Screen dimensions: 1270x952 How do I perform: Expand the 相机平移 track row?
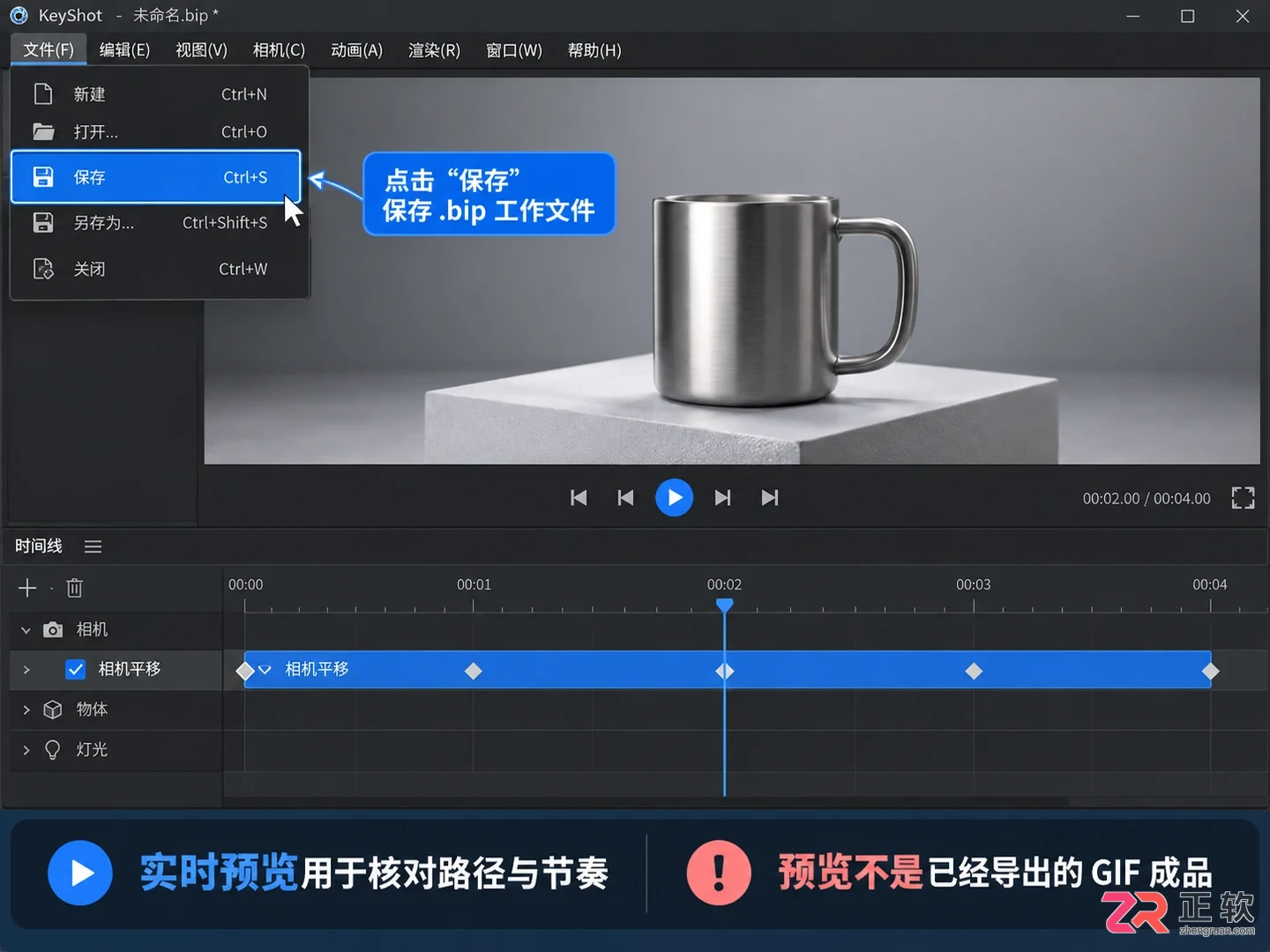click(x=26, y=670)
